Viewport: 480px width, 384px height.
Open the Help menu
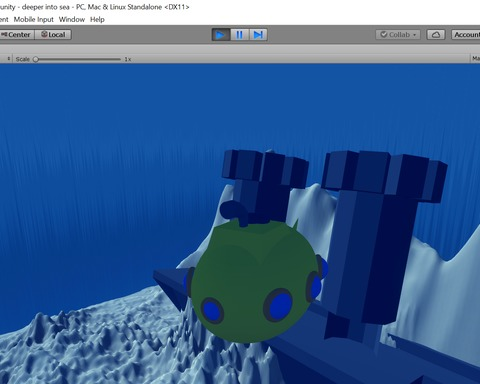(97, 19)
